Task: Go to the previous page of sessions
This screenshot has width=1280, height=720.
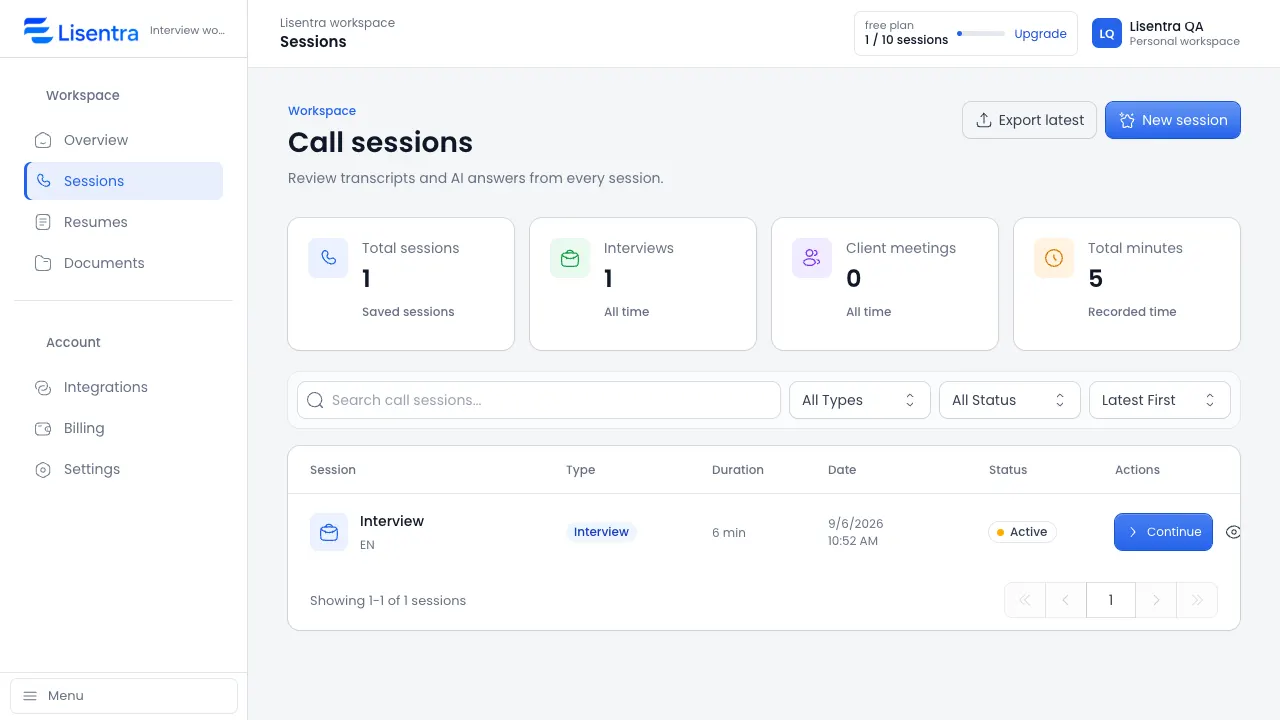Action: 1066,600
